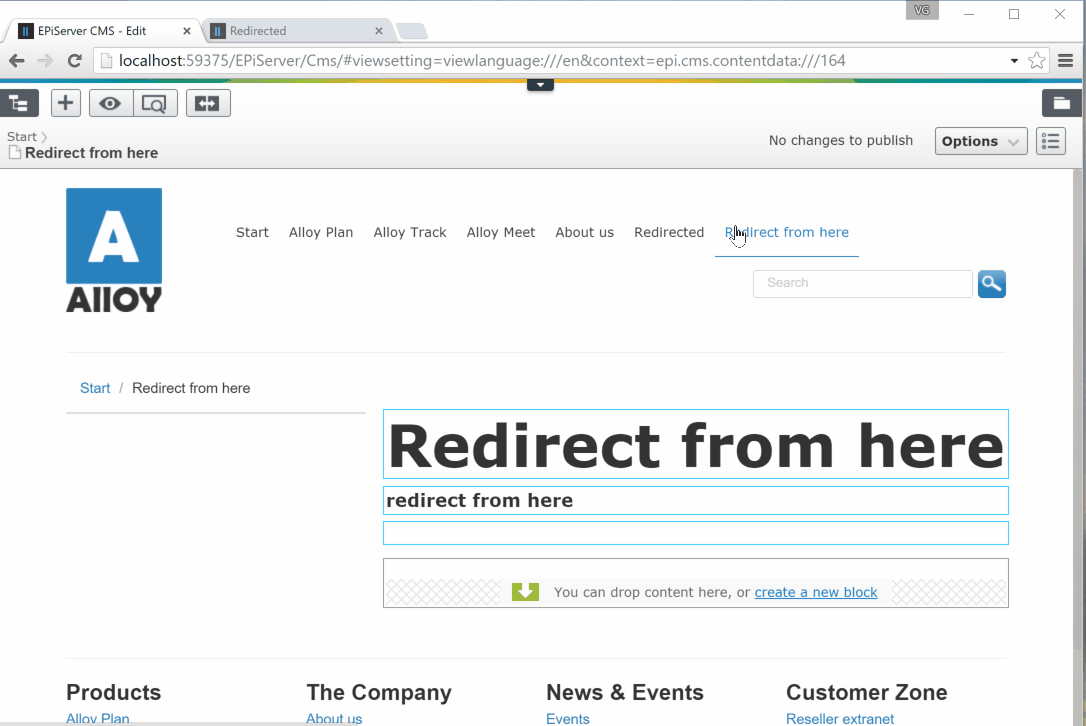Click the blue search magnifier button

coord(992,284)
